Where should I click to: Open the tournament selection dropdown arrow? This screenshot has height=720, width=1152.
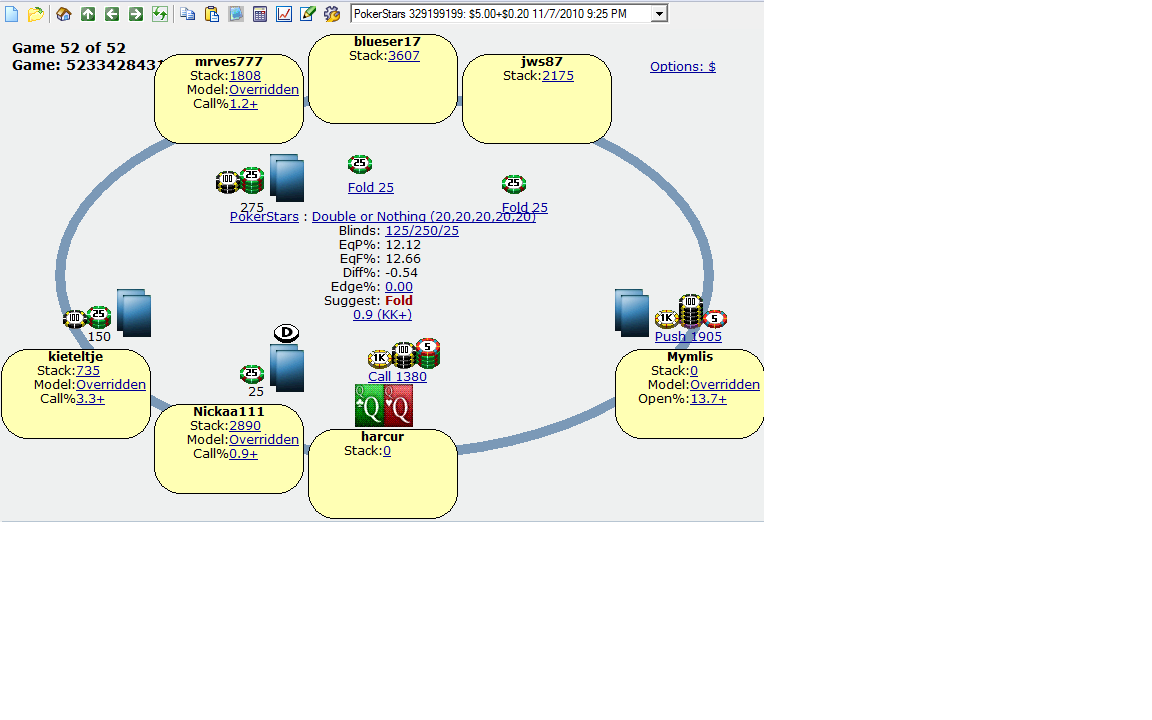(x=659, y=14)
